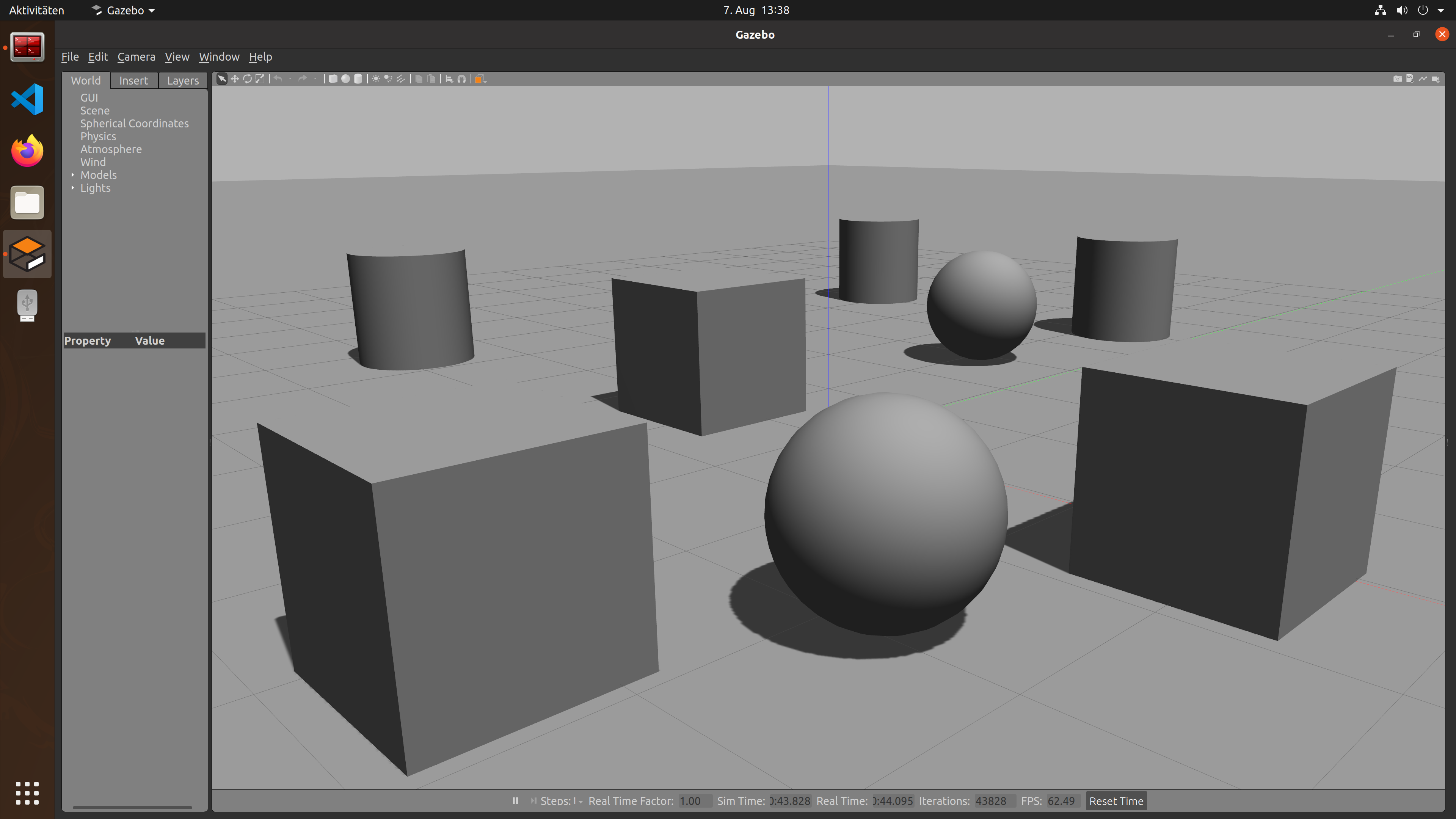This screenshot has width=1456, height=819.
Task: Open the plot window icon
Action: (x=1423, y=79)
